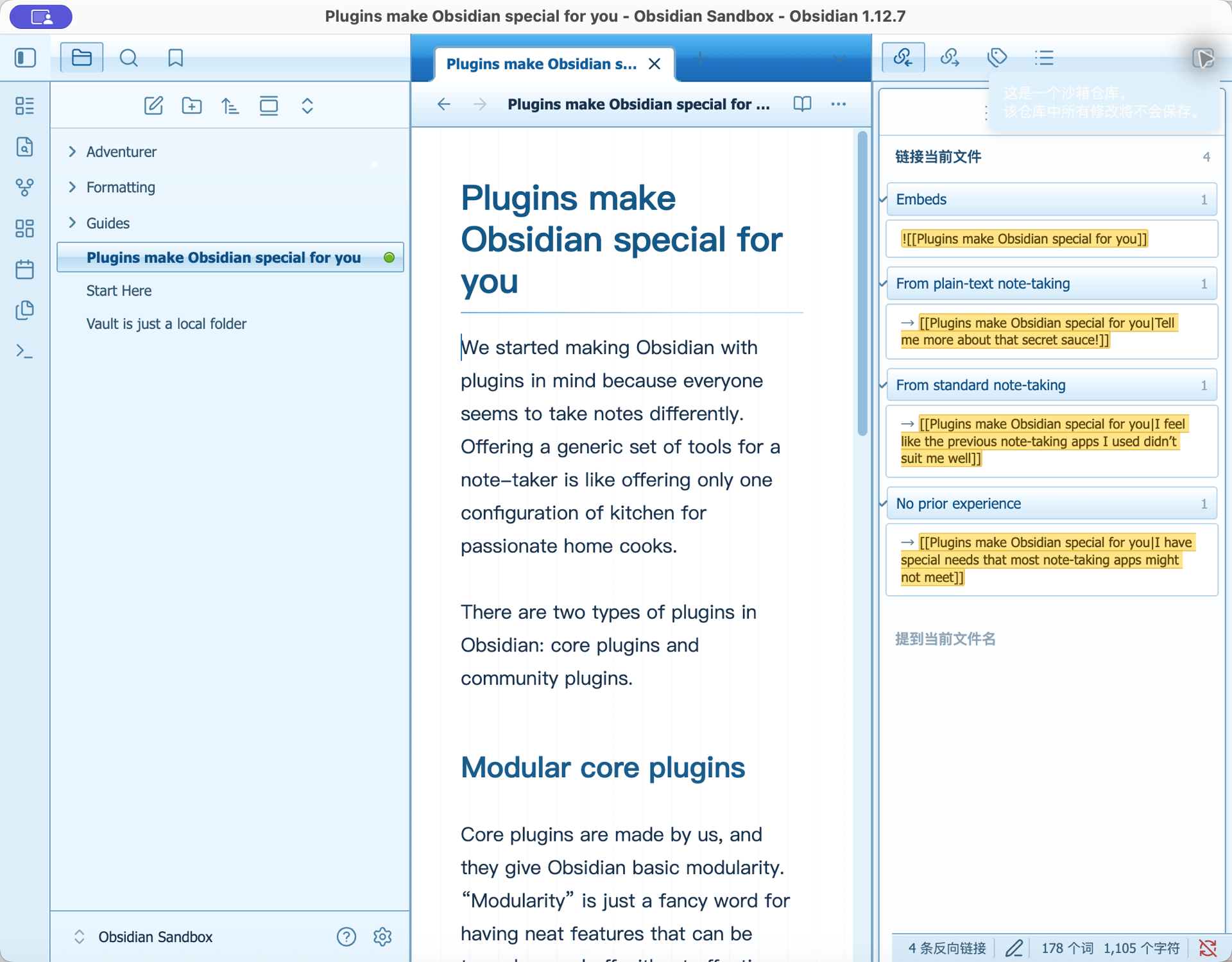Expand the Adventurer folder

[72, 151]
